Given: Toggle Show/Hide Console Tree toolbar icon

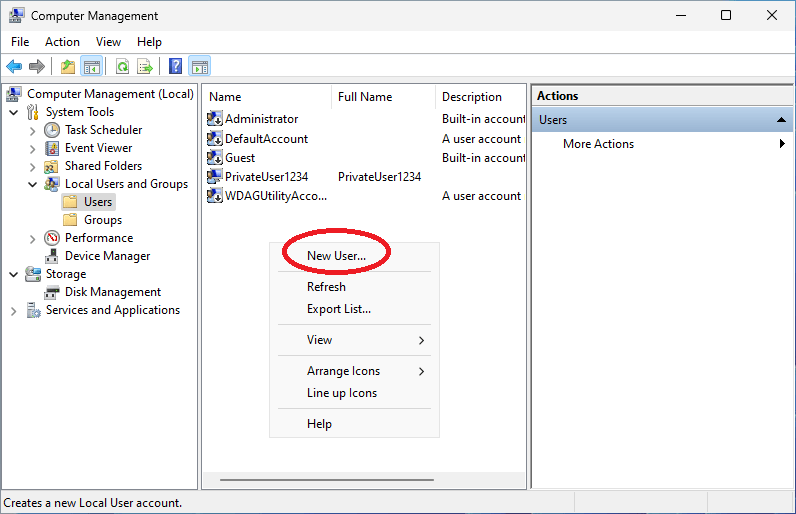Looking at the screenshot, I should (x=92, y=66).
